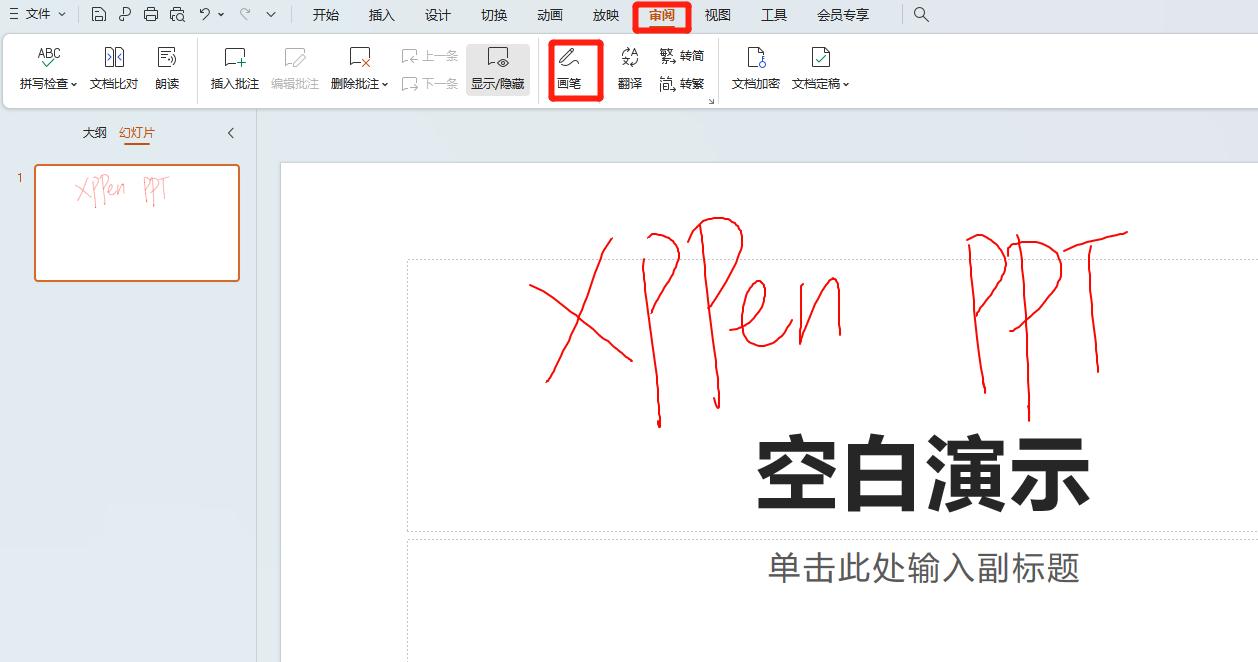This screenshot has width=1258, height=662.
Task: Select the 审阅 ribbon tab
Action: click(662, 15)
